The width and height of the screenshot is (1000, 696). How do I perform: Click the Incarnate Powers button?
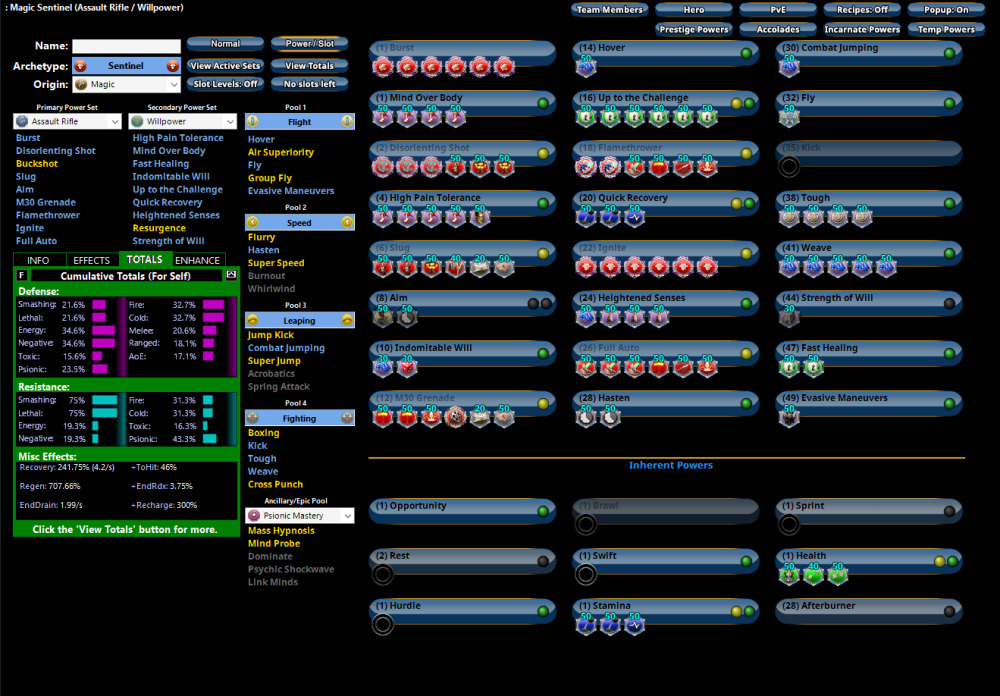(x=862, y=29)
